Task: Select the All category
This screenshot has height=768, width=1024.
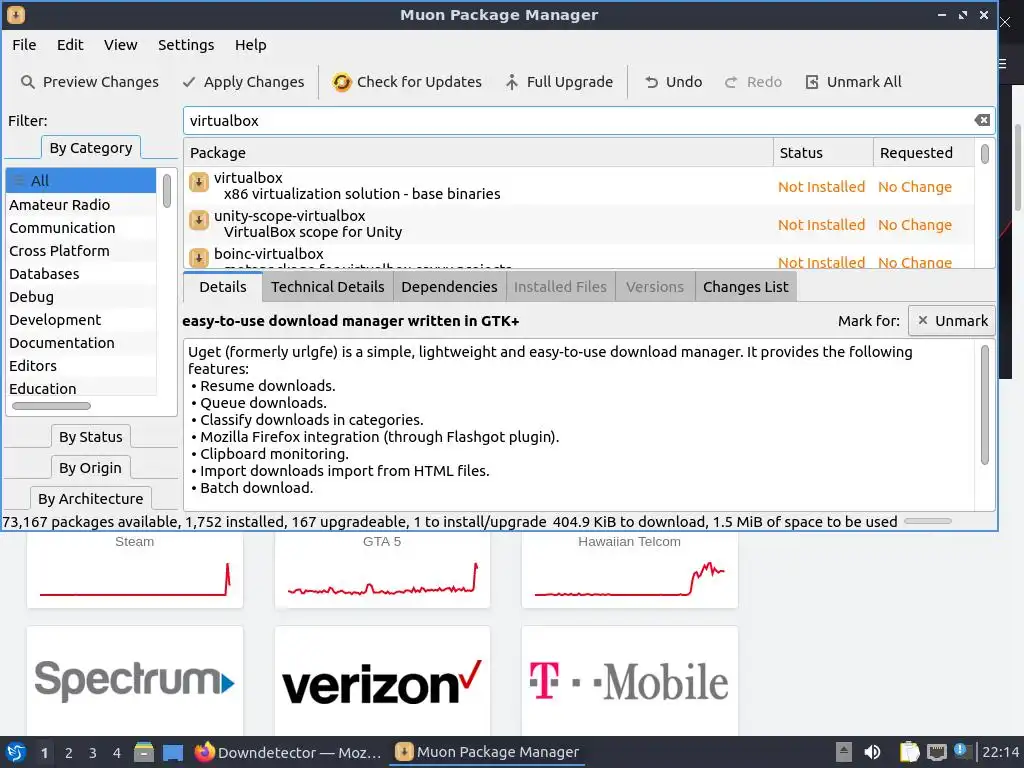Action: (81, 181)
